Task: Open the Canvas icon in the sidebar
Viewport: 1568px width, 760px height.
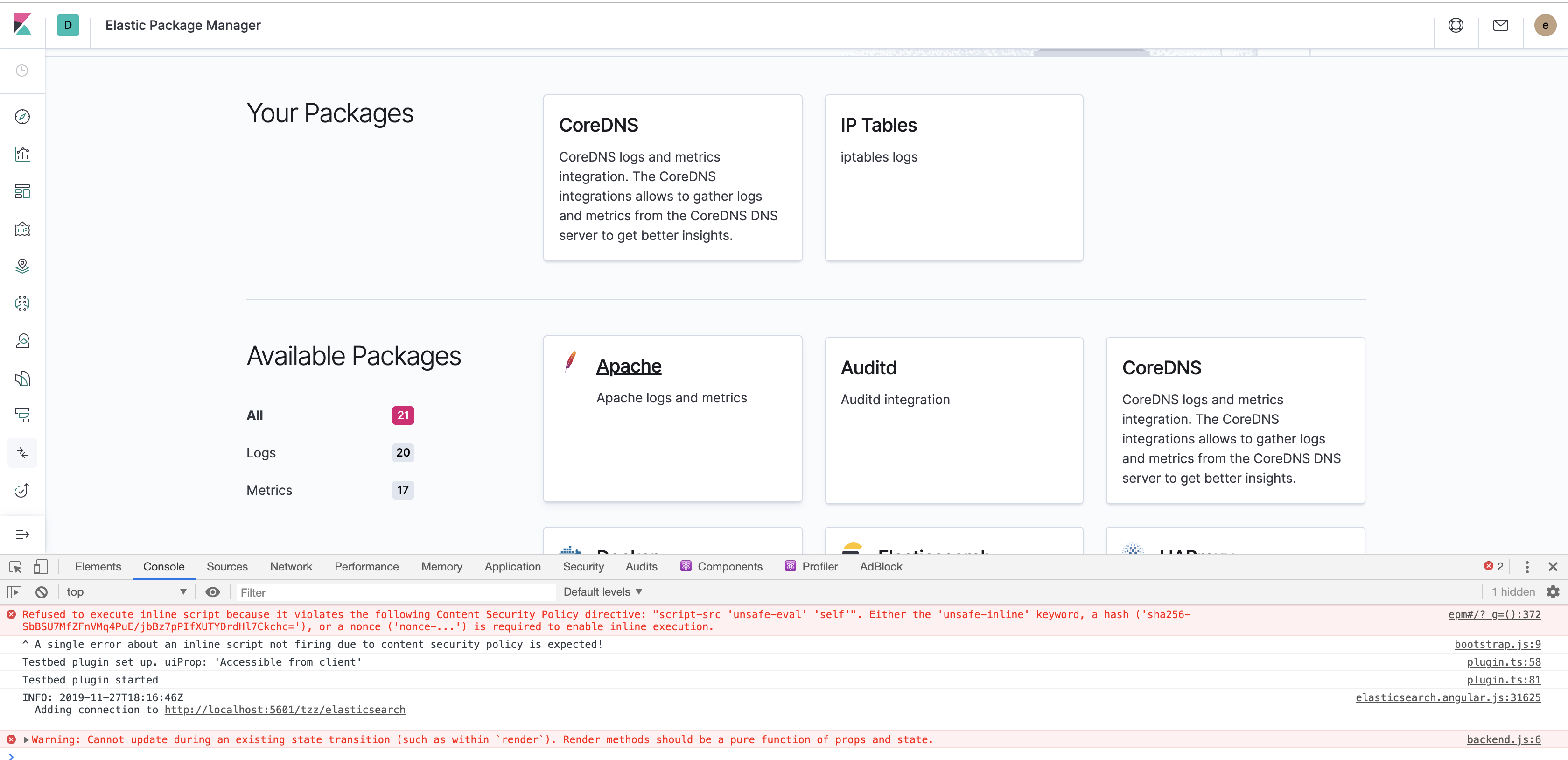Action: click(22, 229)
